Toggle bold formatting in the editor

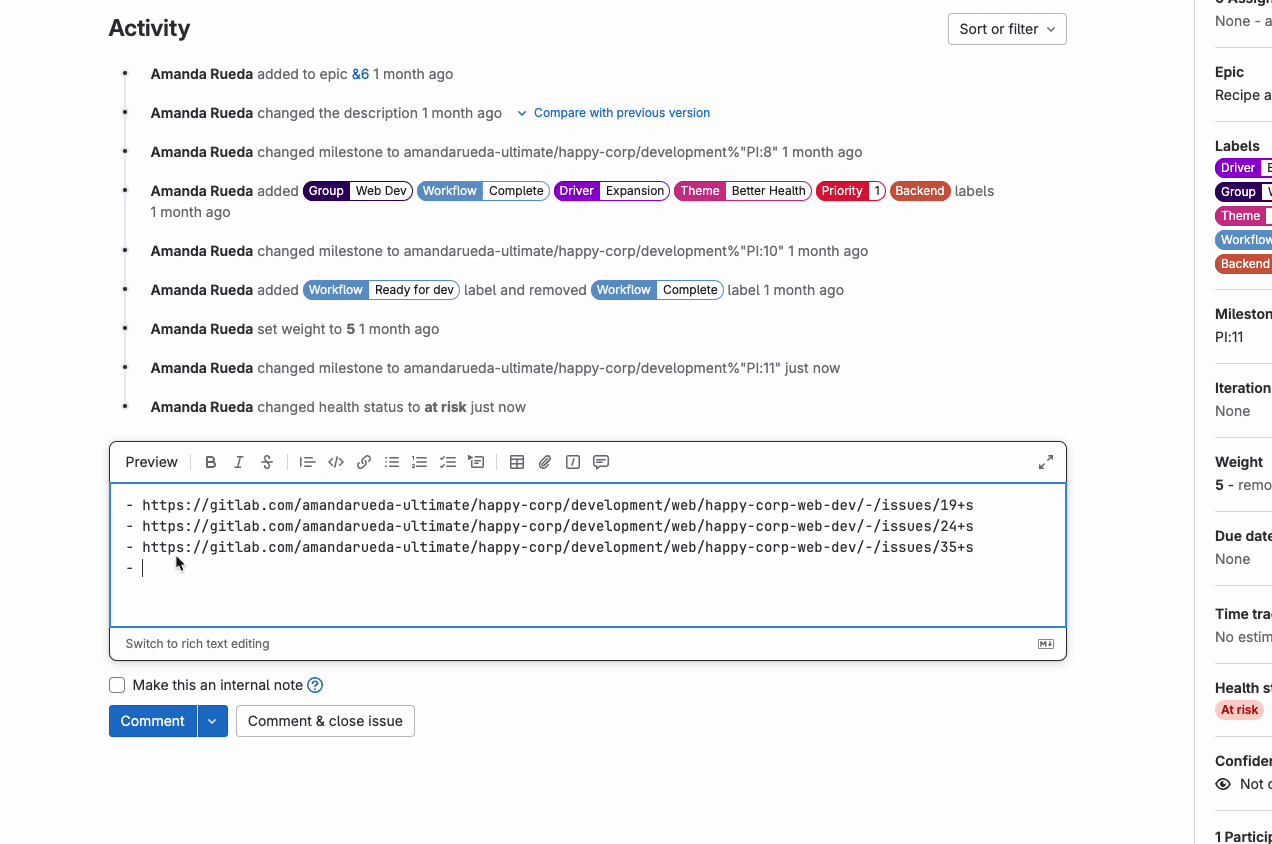[x=210, y=462]
